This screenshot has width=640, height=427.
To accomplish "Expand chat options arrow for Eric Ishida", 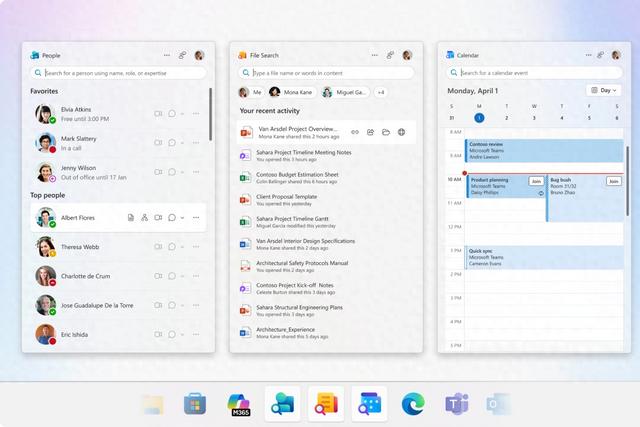I will click(x=182, y=335).
